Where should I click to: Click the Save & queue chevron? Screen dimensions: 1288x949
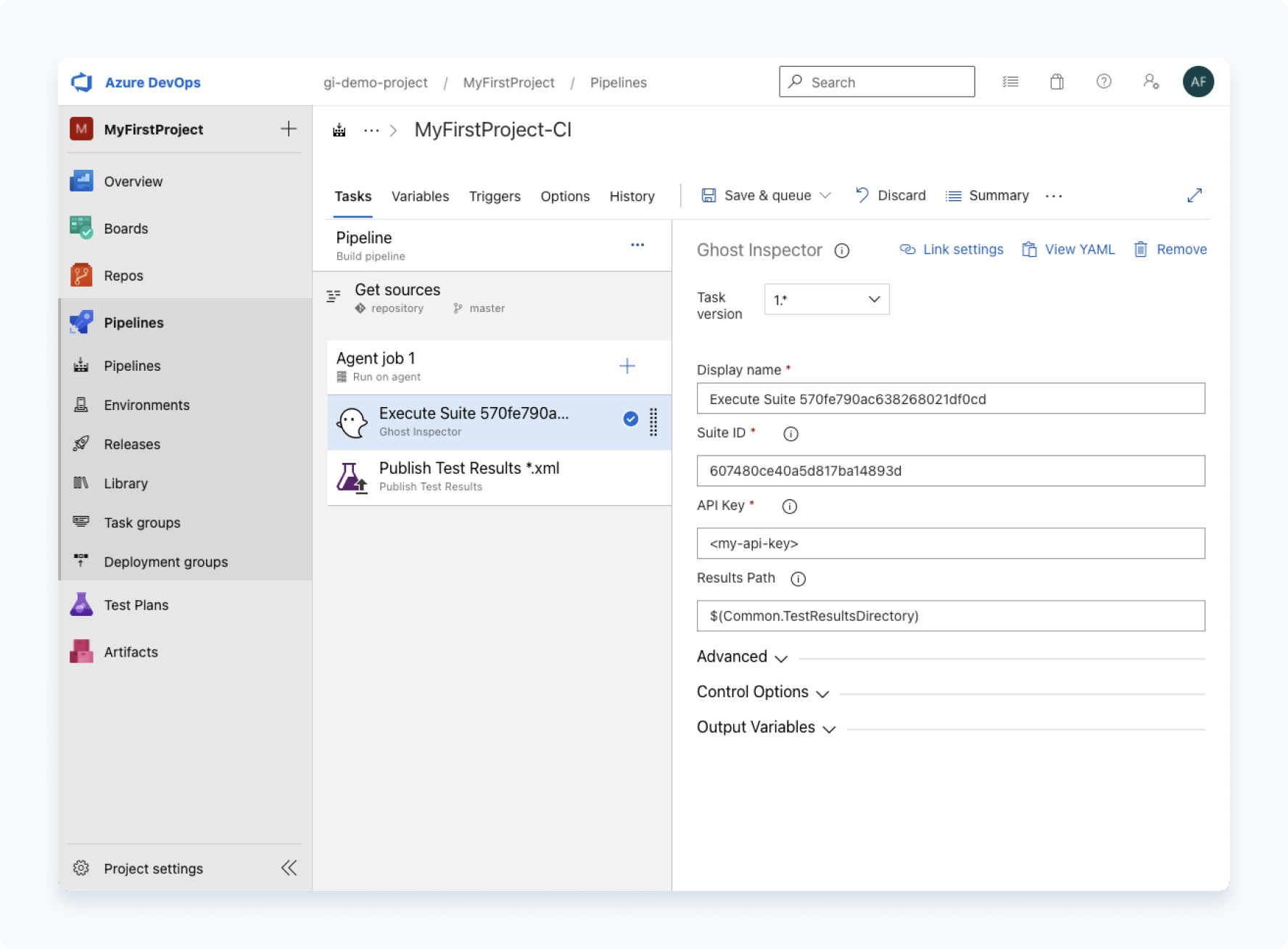[x=826, y=195]
